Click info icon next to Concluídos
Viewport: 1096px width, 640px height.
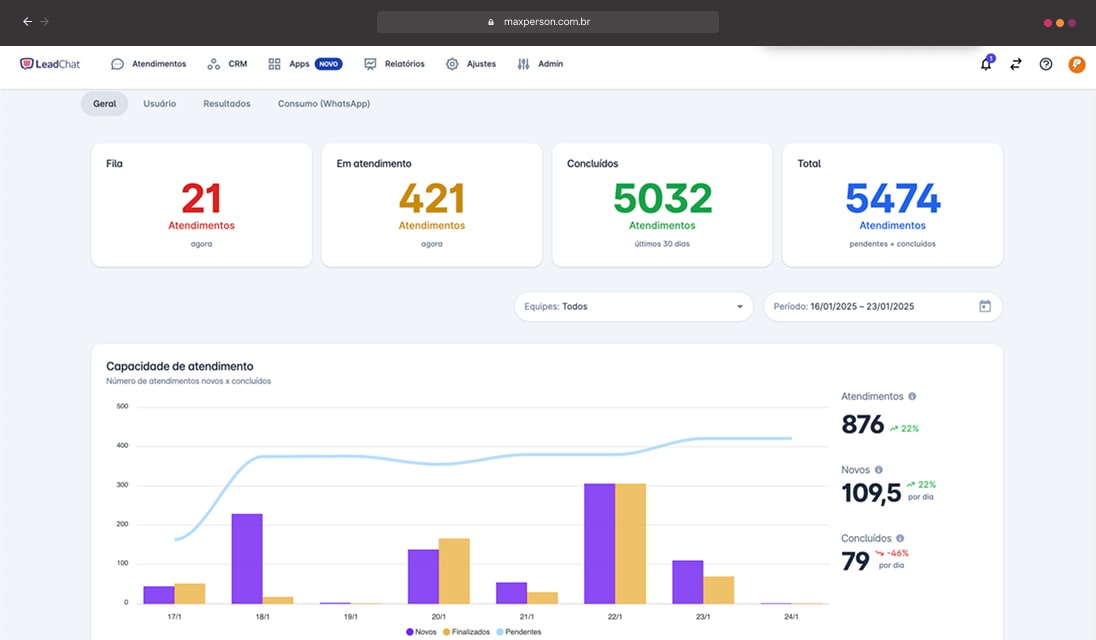click(x=900, y=538)
